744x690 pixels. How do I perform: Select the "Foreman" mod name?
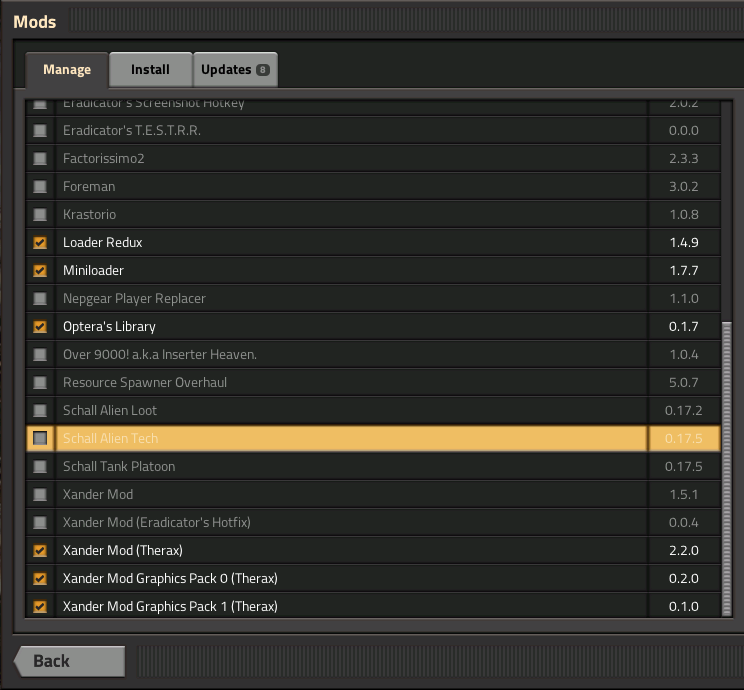89,186
